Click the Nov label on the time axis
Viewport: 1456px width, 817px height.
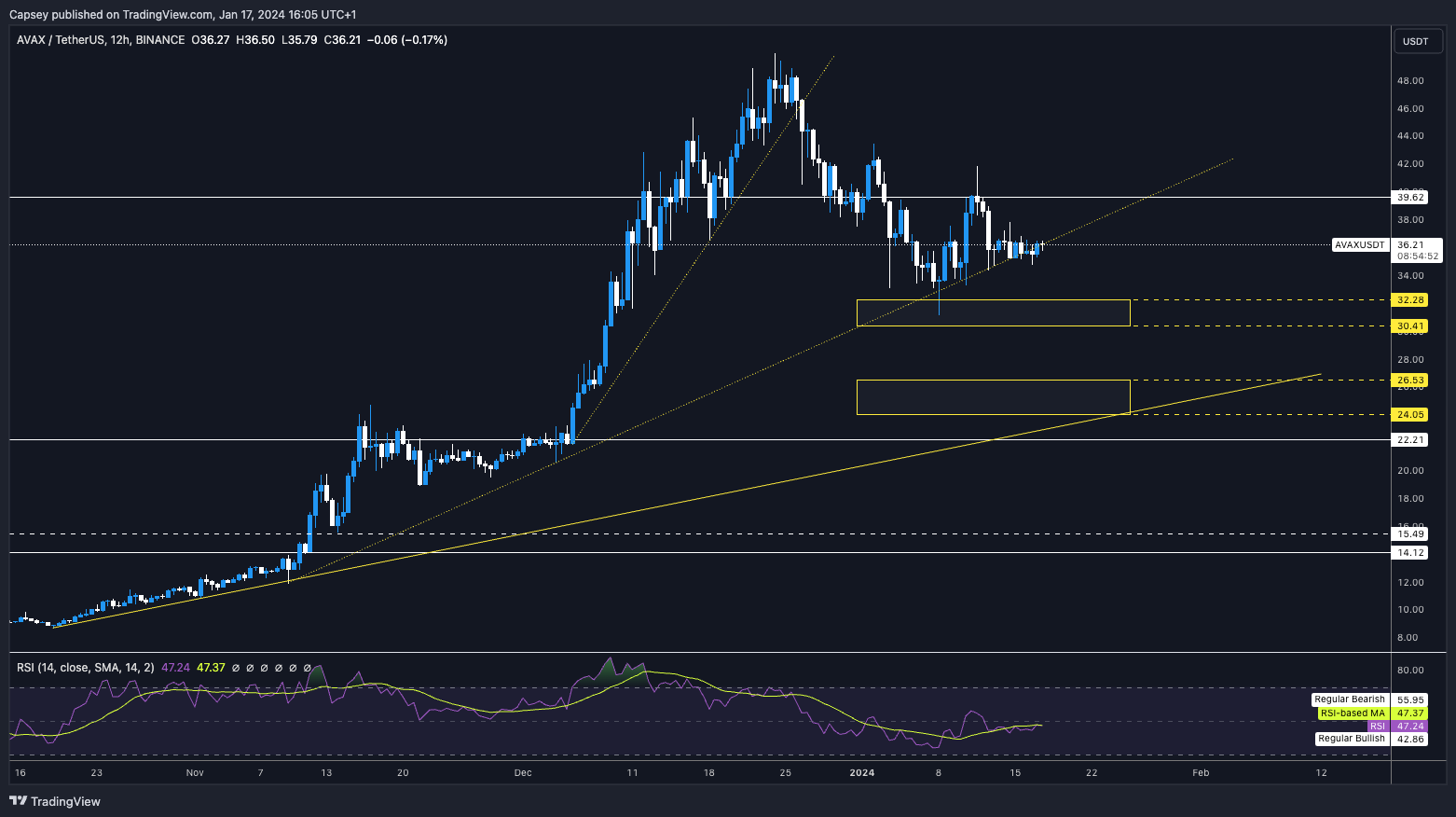(195, 772)
